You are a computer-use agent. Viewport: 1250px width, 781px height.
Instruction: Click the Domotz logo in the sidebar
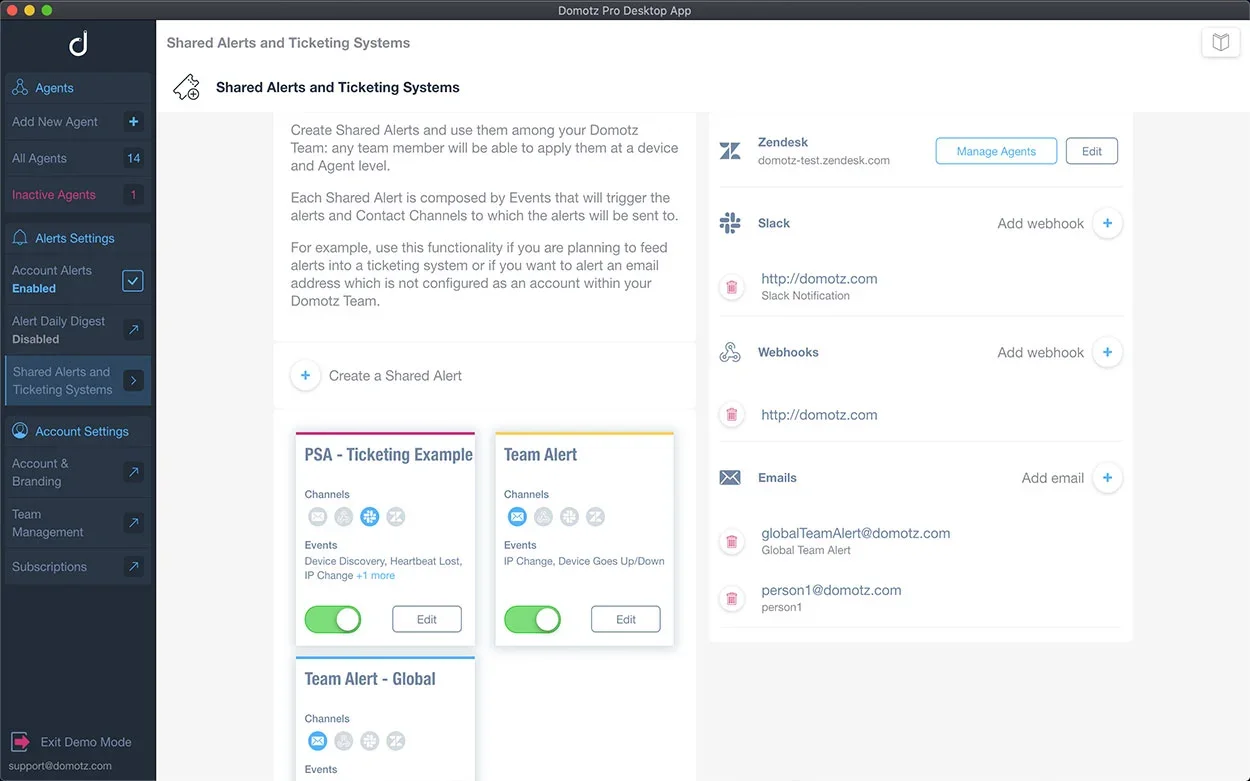[x=78, y=43]
